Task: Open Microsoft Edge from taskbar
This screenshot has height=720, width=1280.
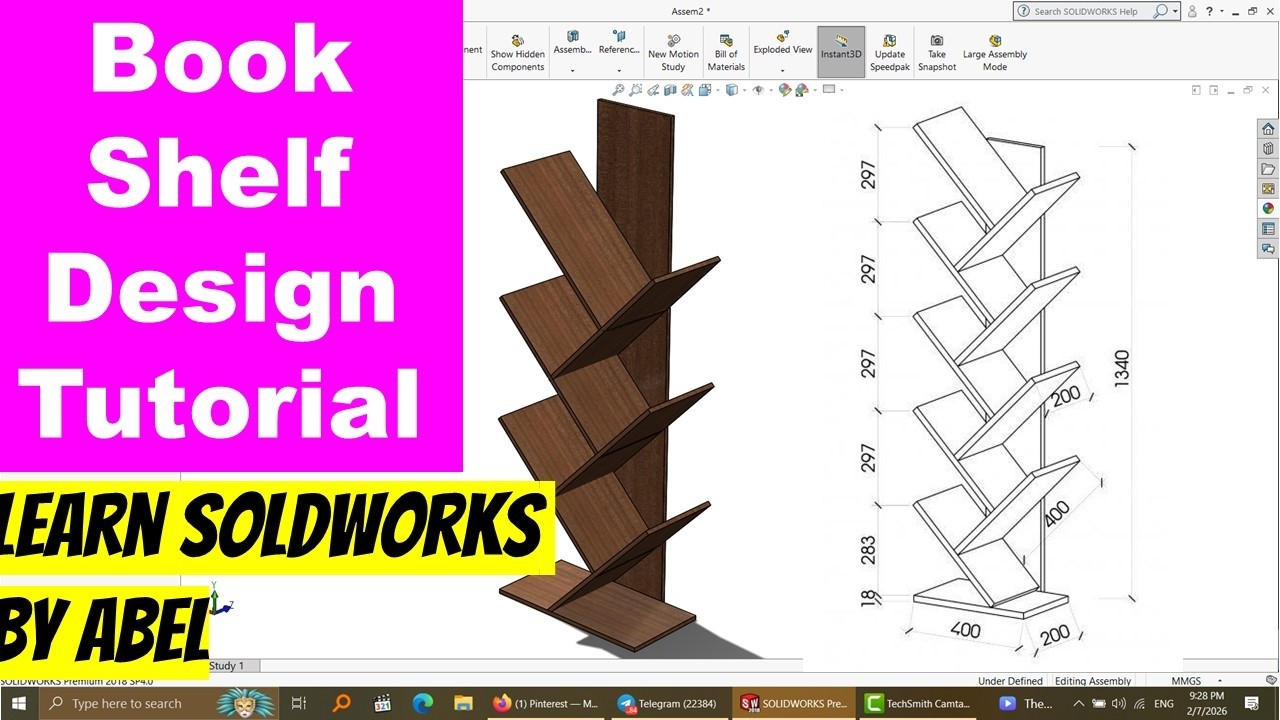Action: 421,704
